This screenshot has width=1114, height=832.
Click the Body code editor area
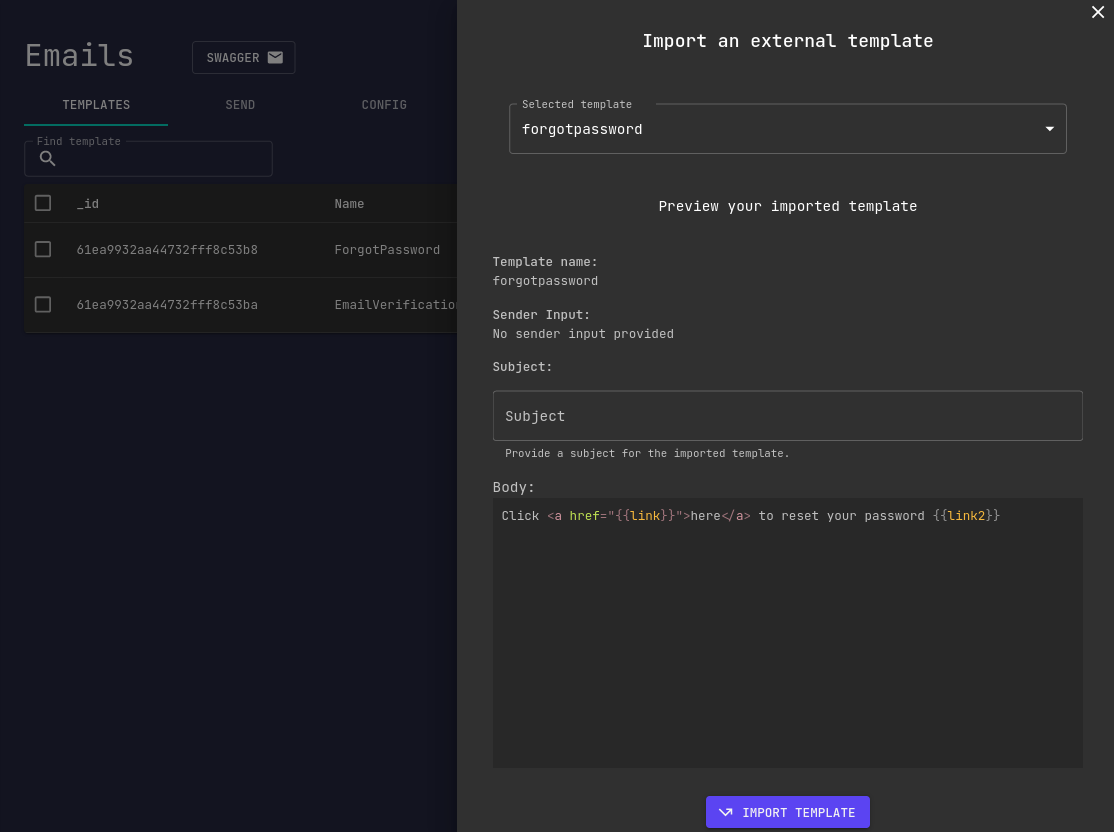coord(787,632)
